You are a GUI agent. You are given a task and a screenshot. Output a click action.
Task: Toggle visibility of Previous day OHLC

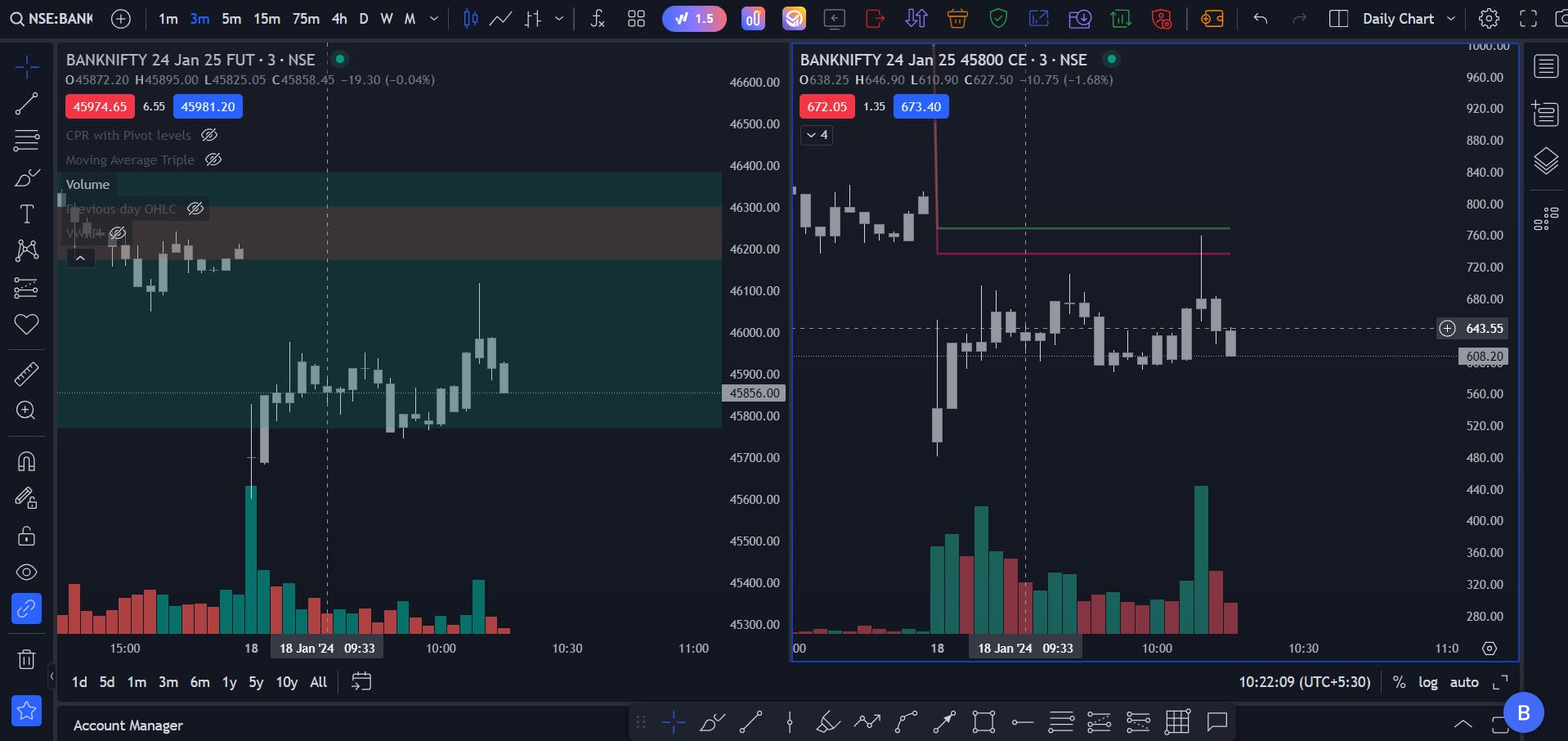(x=195, y=209)
